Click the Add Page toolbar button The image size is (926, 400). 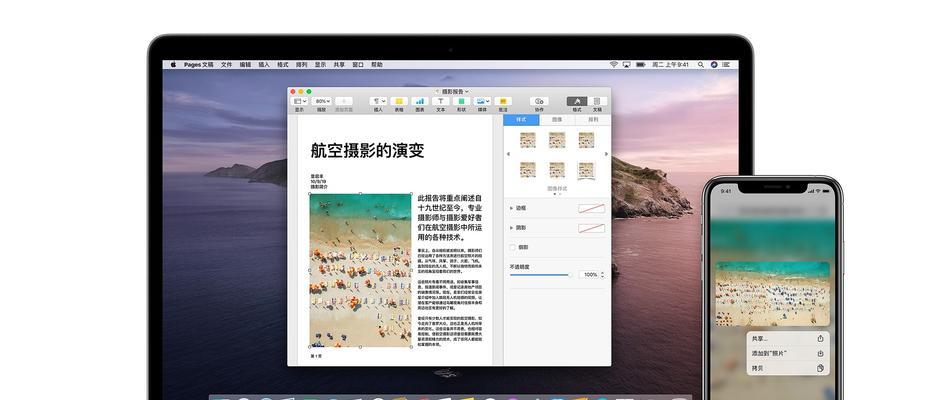click(344, 102)
